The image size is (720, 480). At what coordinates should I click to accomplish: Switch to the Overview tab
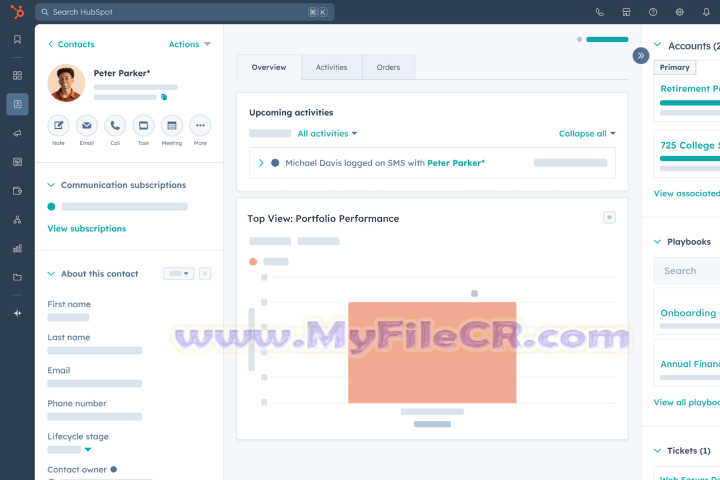click(269, 67)
